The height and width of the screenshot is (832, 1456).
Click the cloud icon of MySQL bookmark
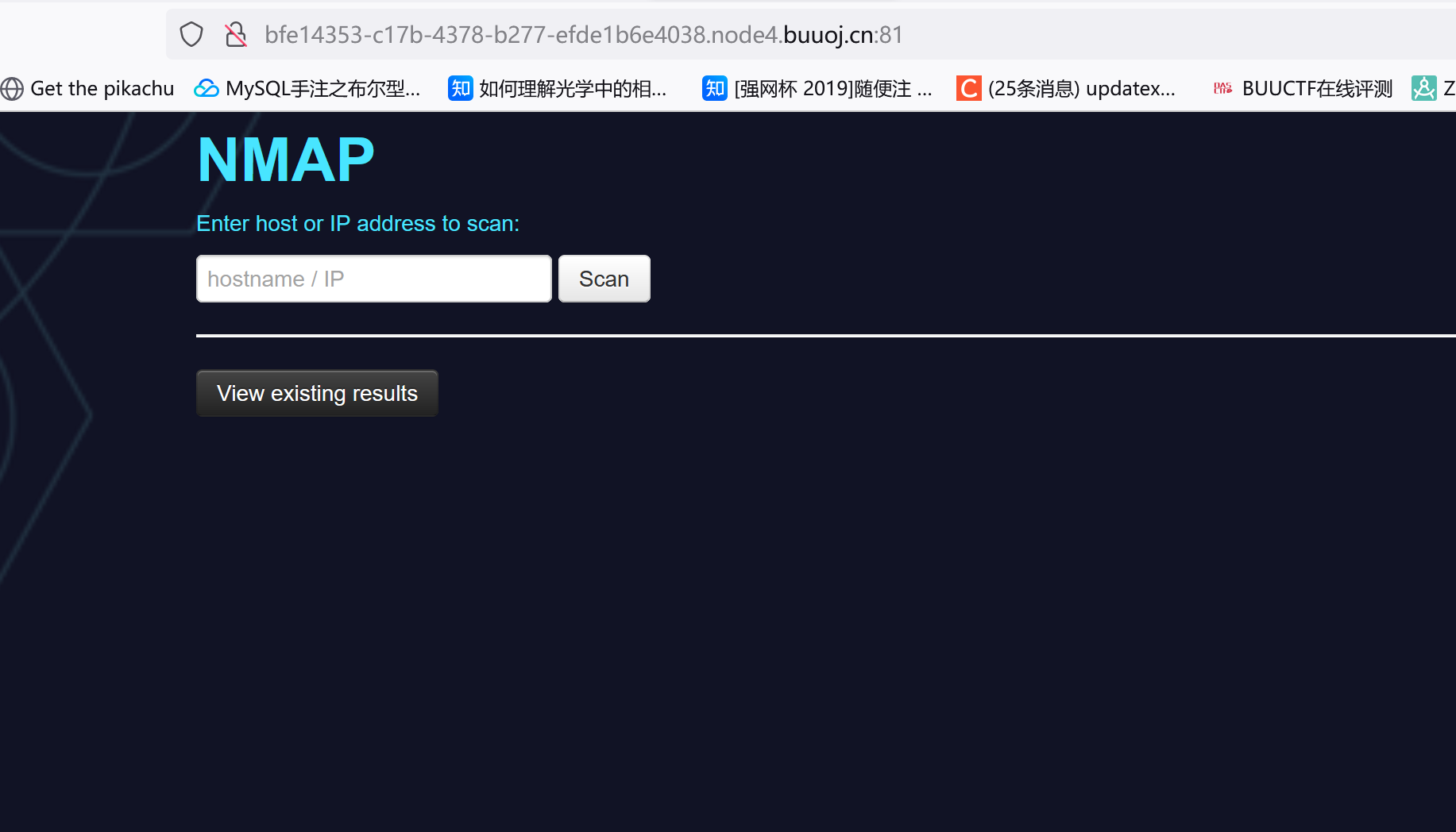(x=207, y=88)
